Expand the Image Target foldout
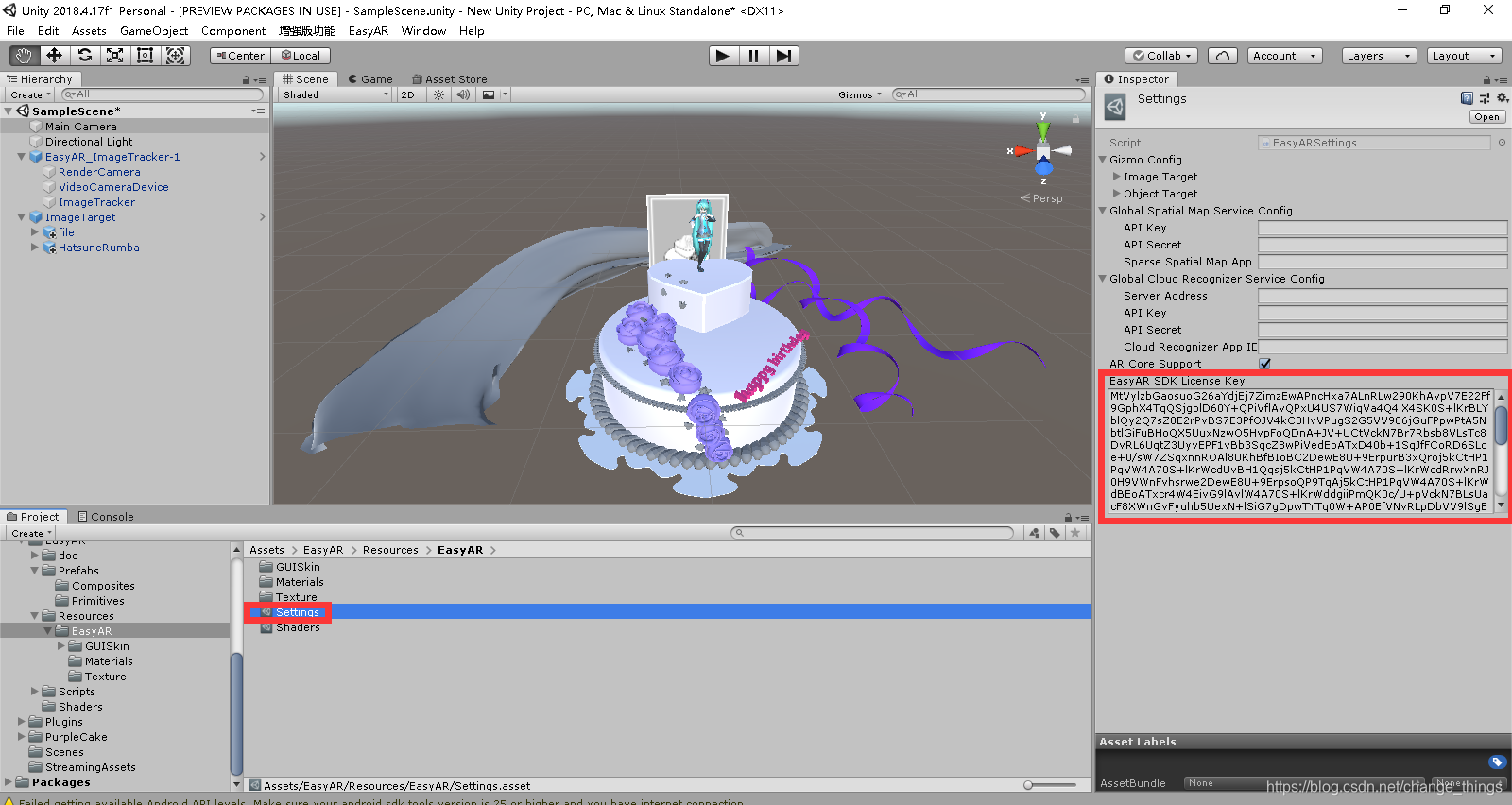The height and width of the screenshot is (805, 1512). [x=1117, y=177]
